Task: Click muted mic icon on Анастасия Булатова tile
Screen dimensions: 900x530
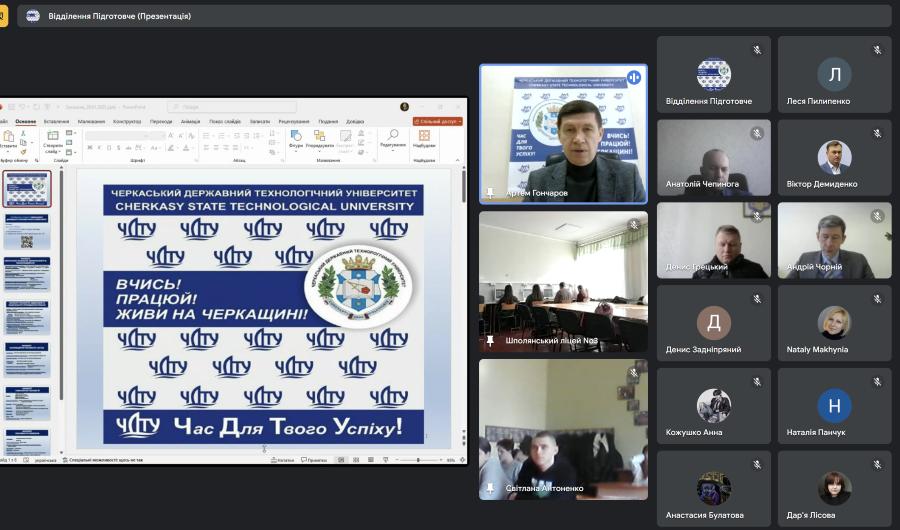Action: [757, 464]
